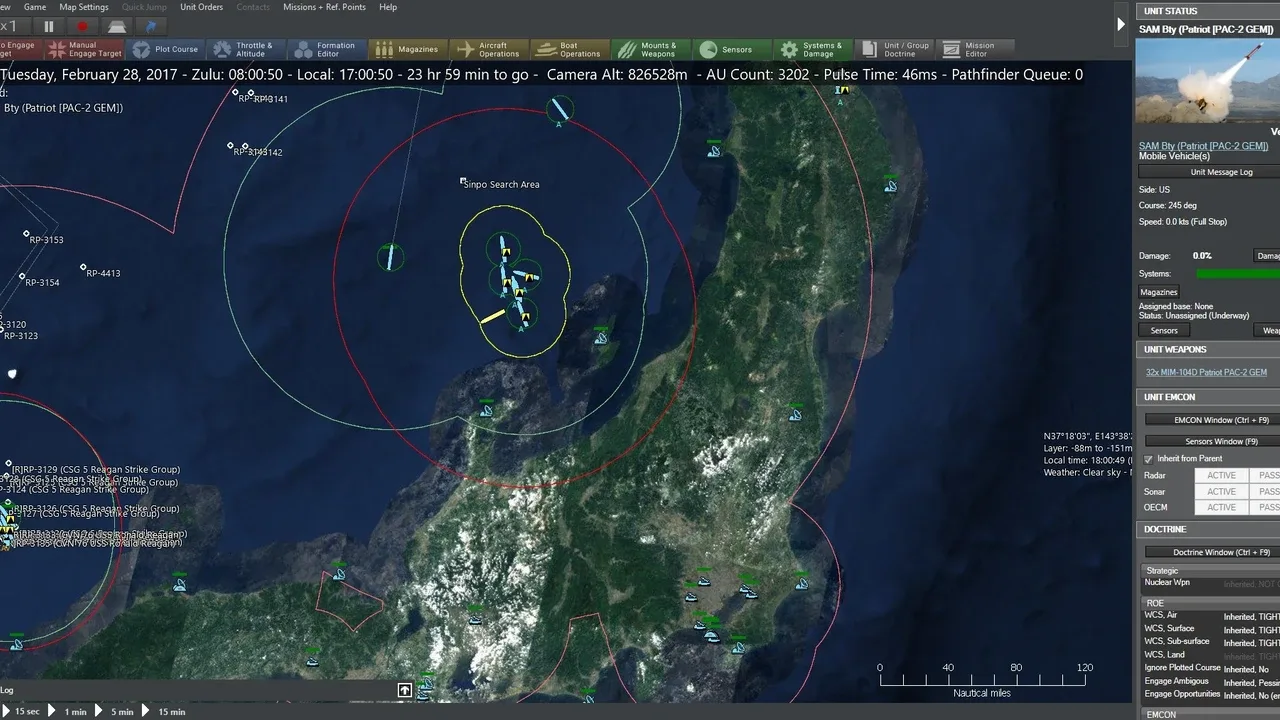Open Plot Course tool

pyautogui.click(x=166, y=49)
